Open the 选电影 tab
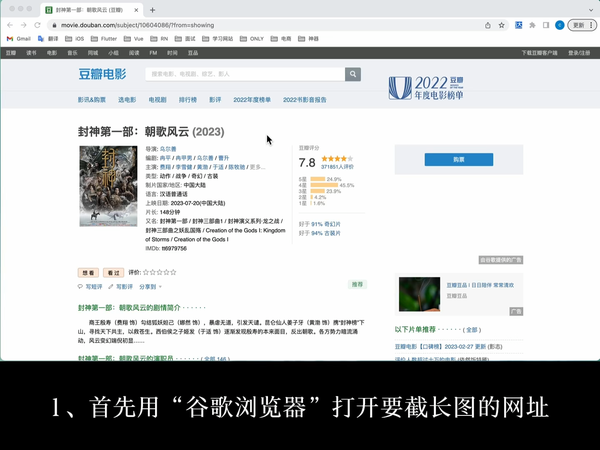 coord(127,100)
